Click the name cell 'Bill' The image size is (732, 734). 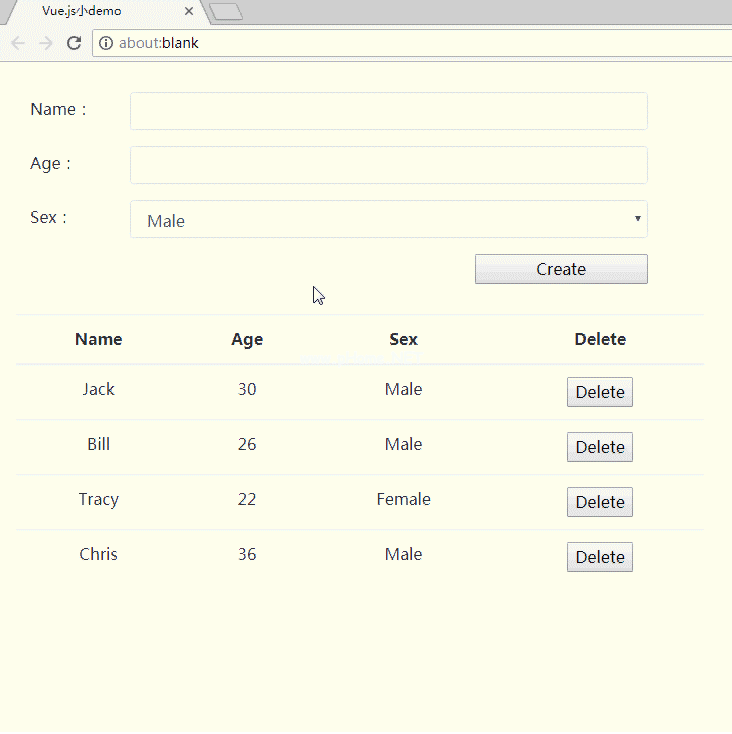pos(99,444)
